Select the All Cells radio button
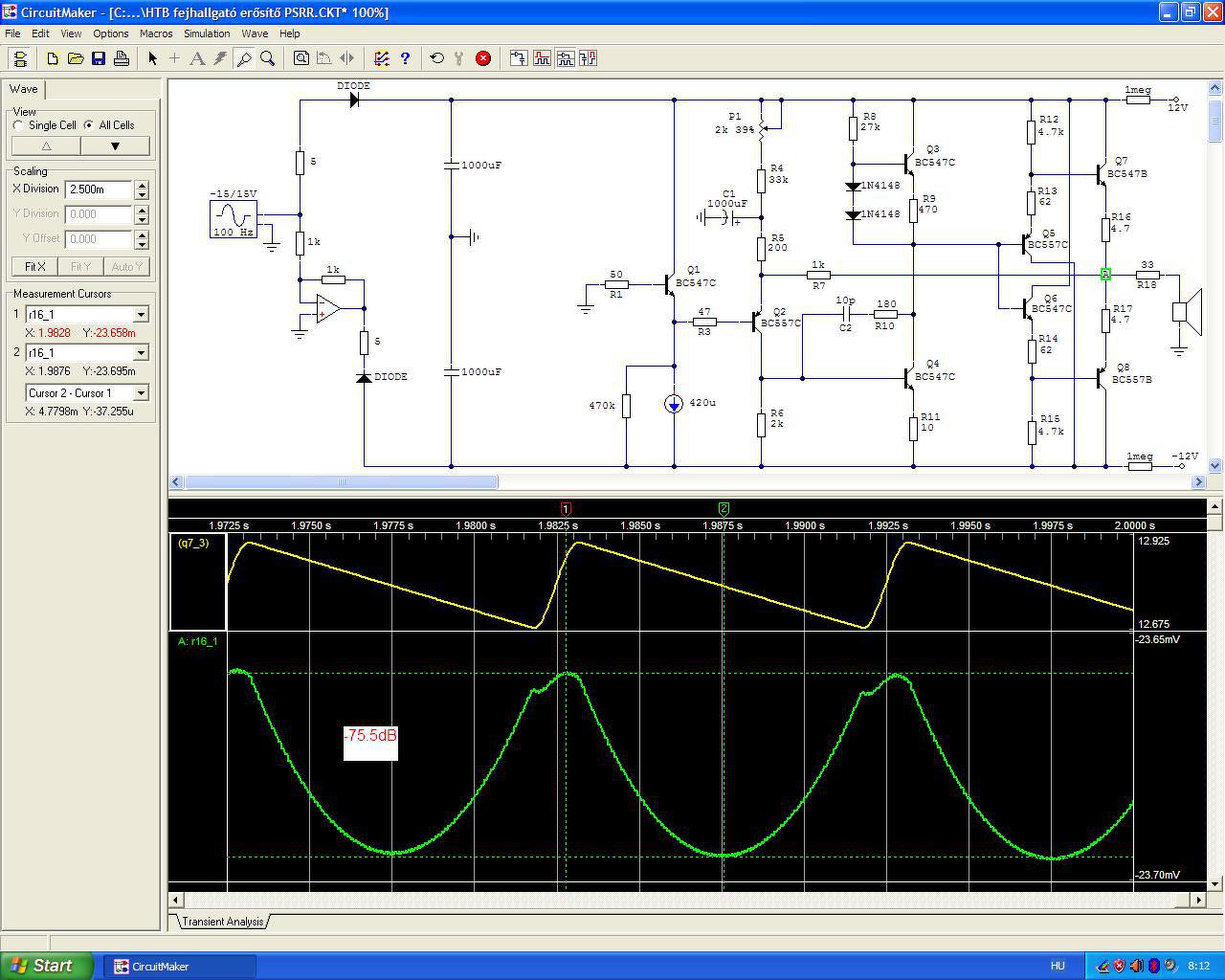The image size is (1225, 980). click(89, 125)
